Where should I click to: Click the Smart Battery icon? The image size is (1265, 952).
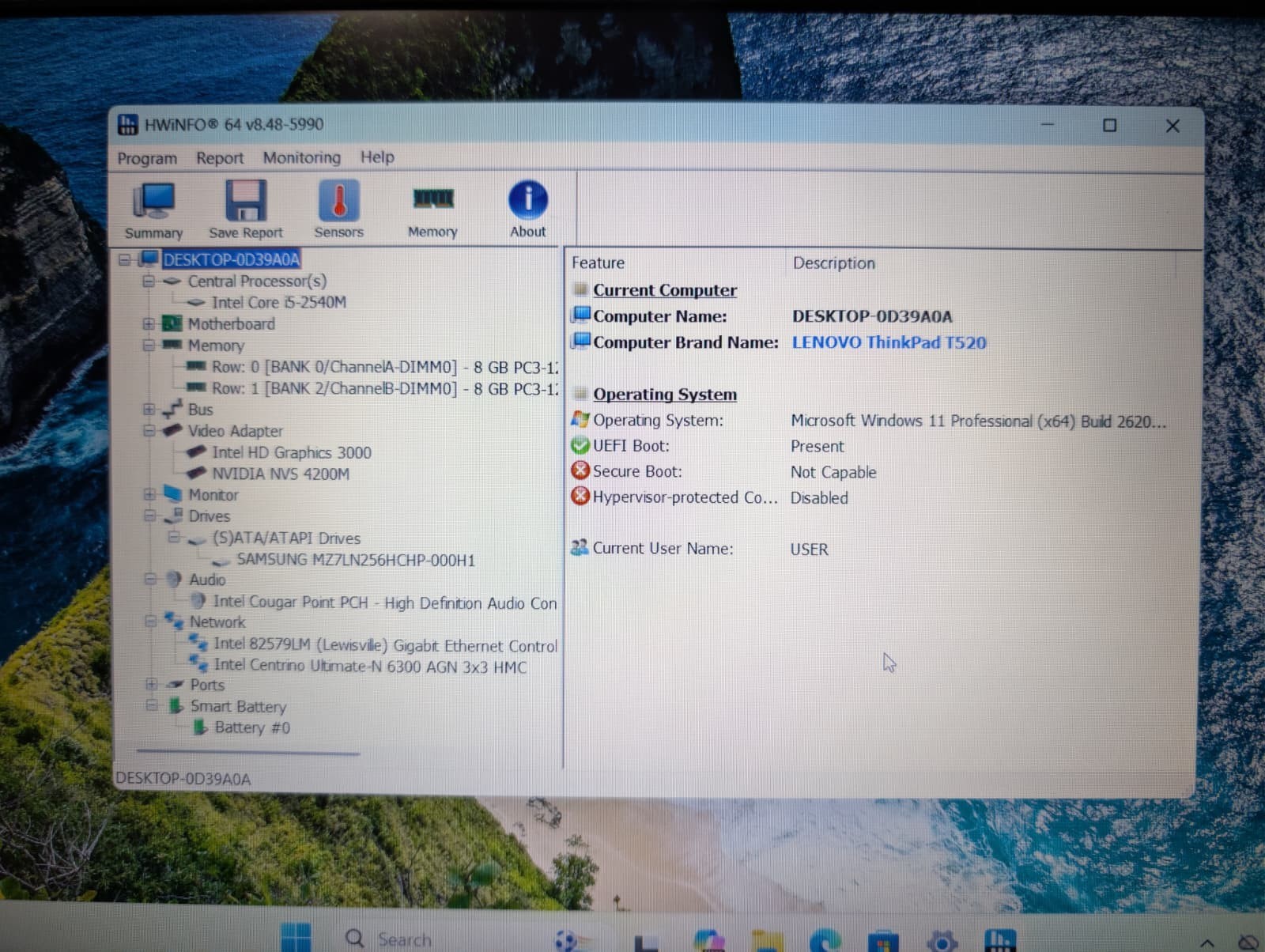(x=176, y=705)
